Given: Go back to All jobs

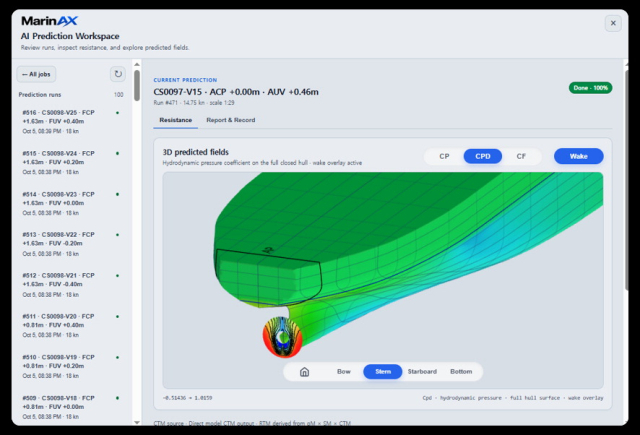Looking at the screenshot, I should [36, 74].
